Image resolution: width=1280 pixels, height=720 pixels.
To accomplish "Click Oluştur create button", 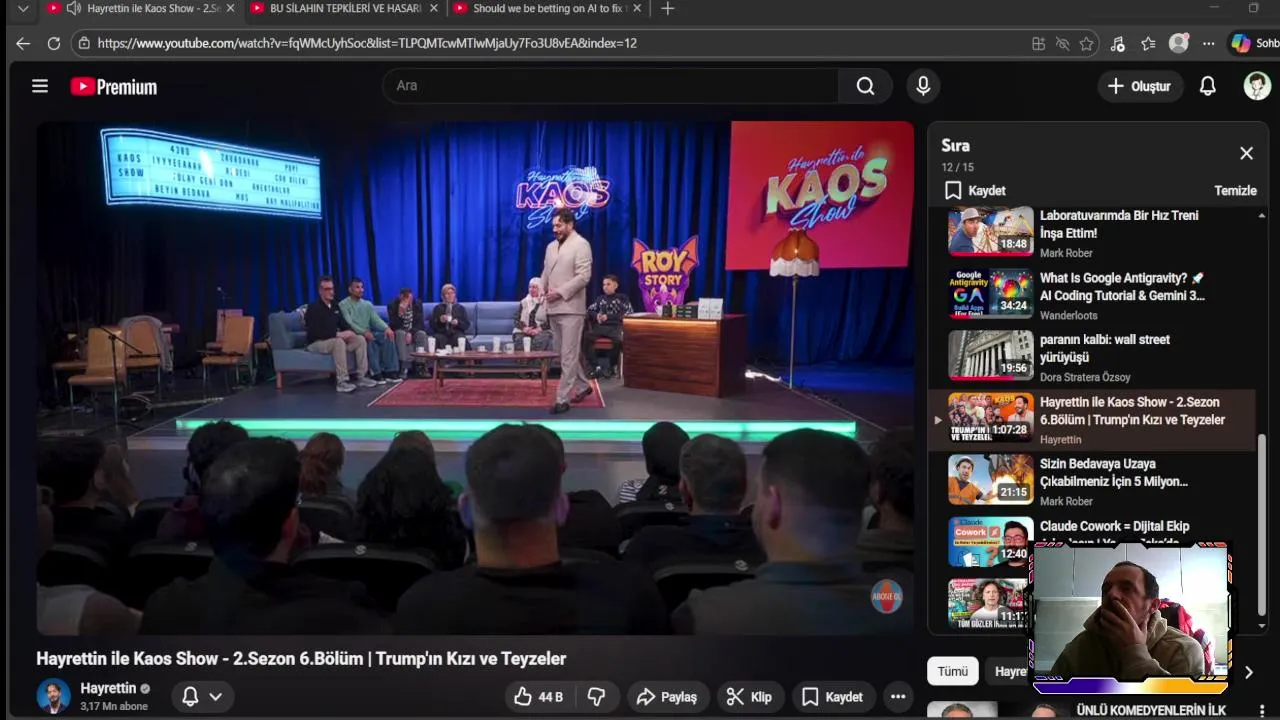I will tap(1139, 86).
